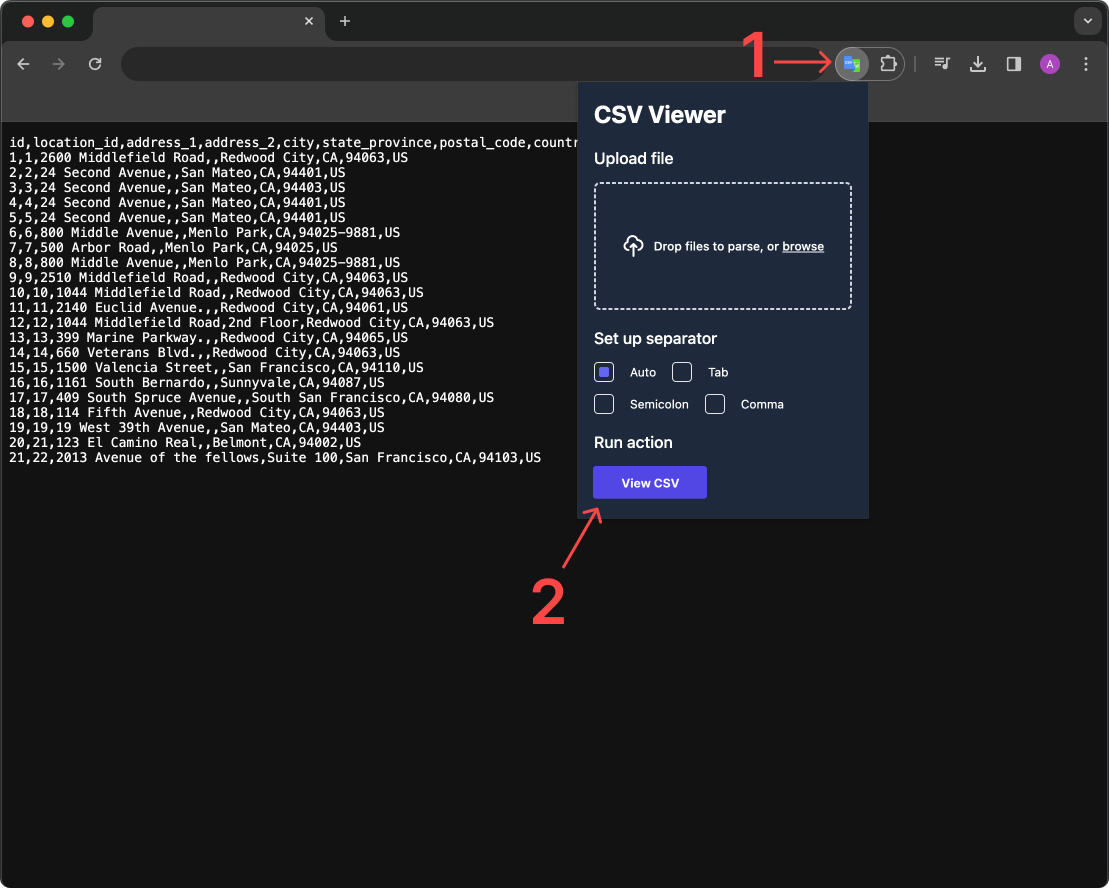Close the current browser tab
This screenshot has height=888, width=1109.
click(x=309, y=21)
